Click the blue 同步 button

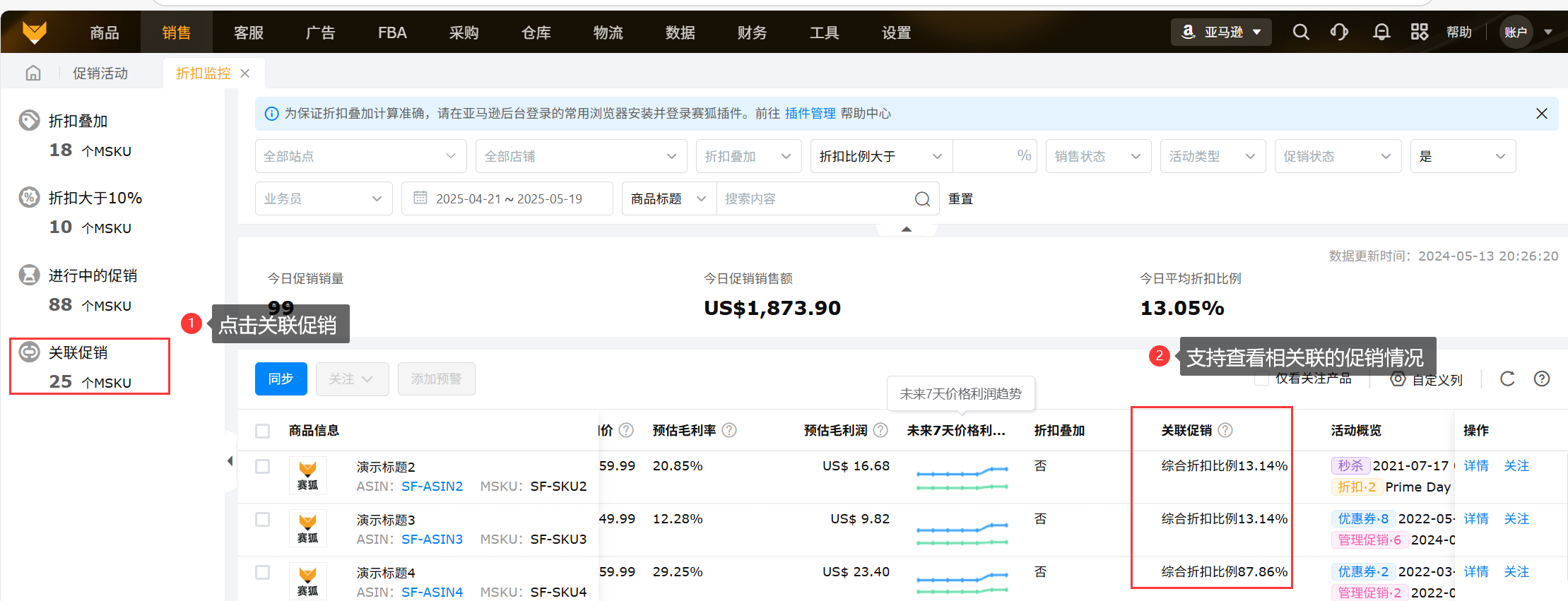tap(281, 379)
